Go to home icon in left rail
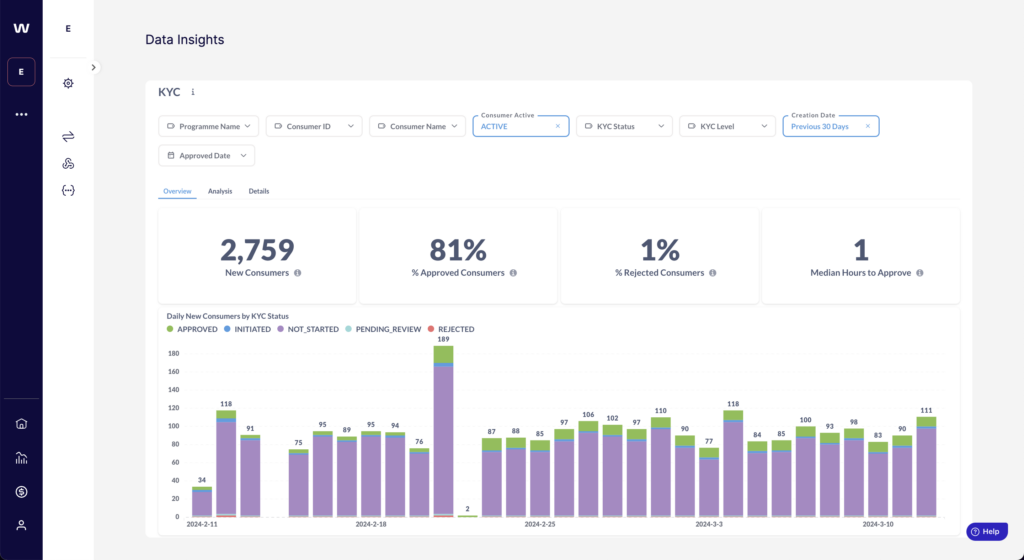This screenshot has height=560, width=1024. coord(21,423)
